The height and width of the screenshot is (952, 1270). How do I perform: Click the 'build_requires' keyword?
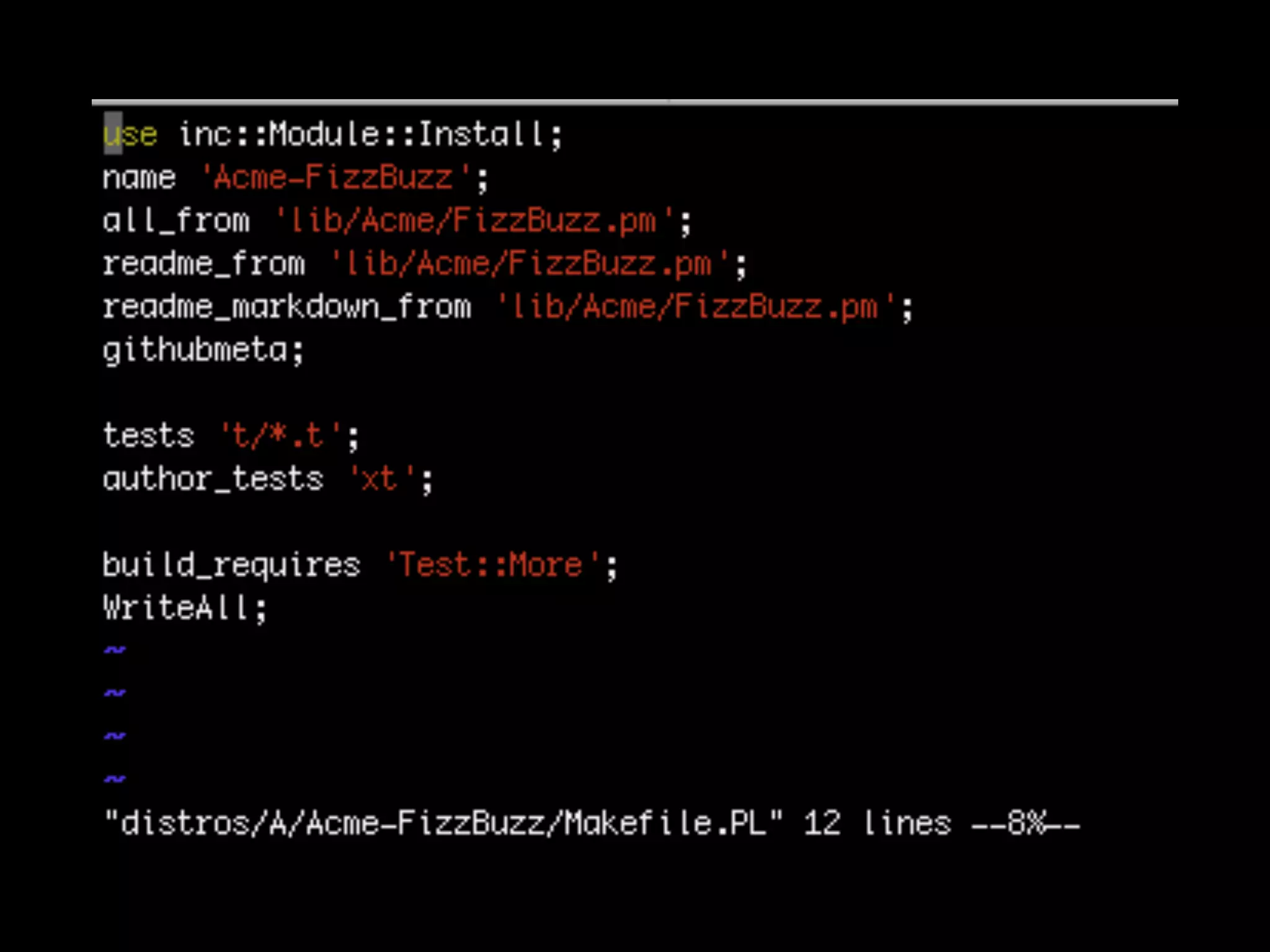click(x=231, y=566)
